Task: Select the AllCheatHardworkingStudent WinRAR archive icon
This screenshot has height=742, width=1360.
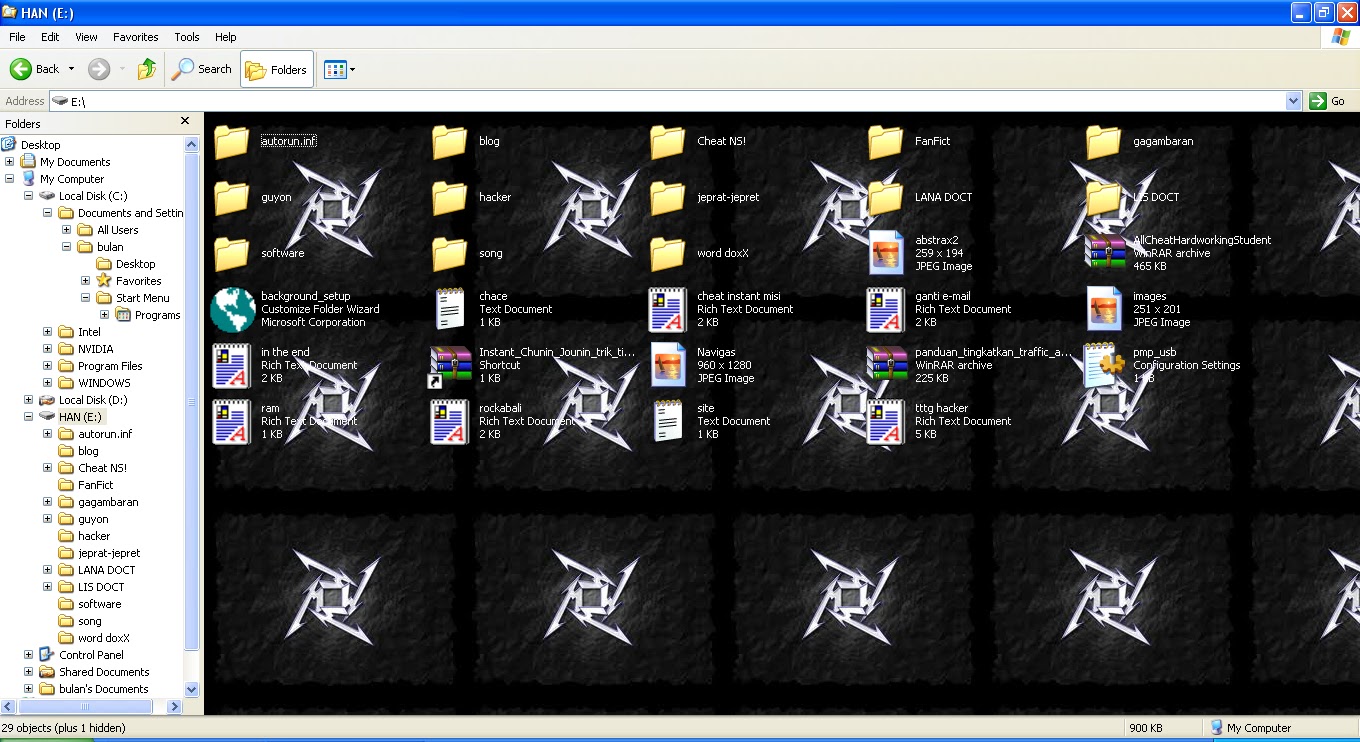Action: (x=1104, y=253)
